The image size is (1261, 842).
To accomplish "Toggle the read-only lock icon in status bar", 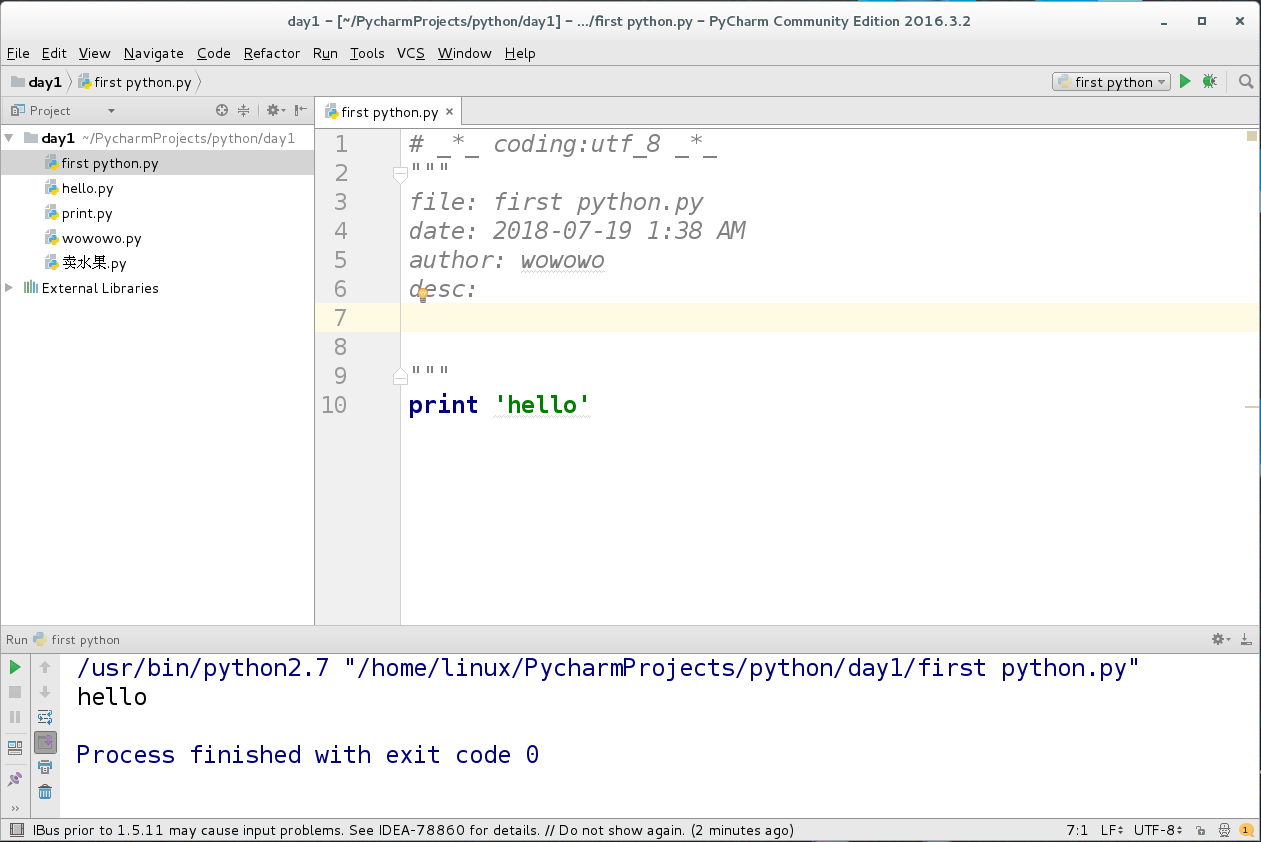I will 1201,830.
